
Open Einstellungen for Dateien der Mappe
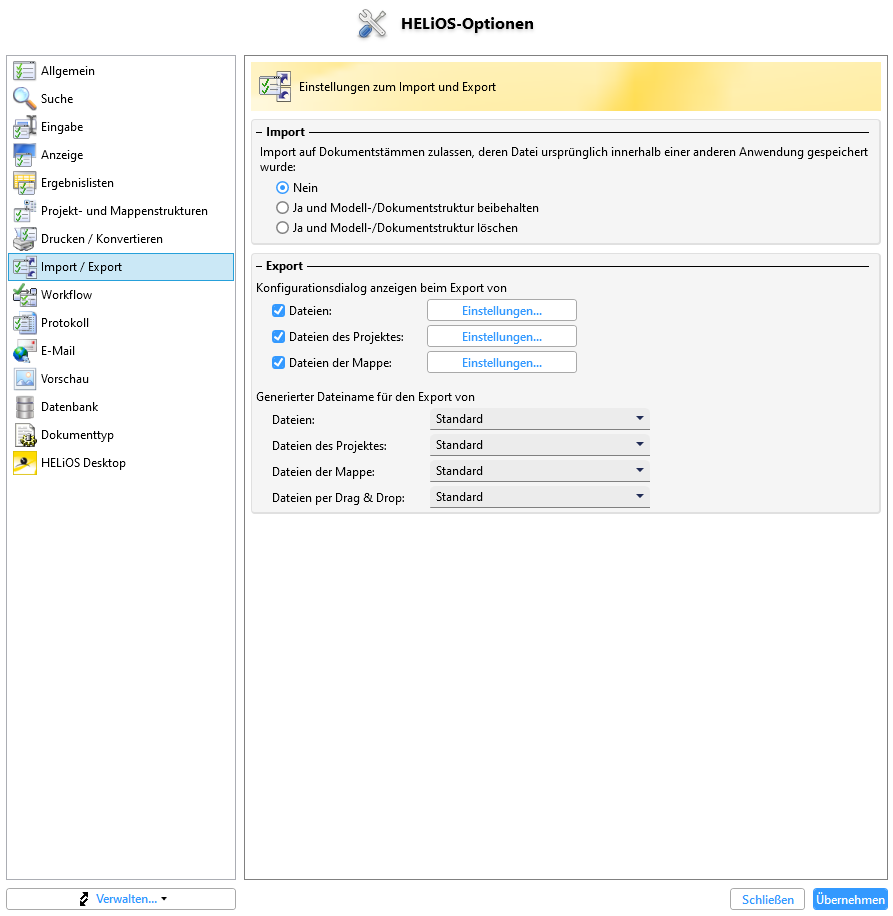(x=502, y=363)
